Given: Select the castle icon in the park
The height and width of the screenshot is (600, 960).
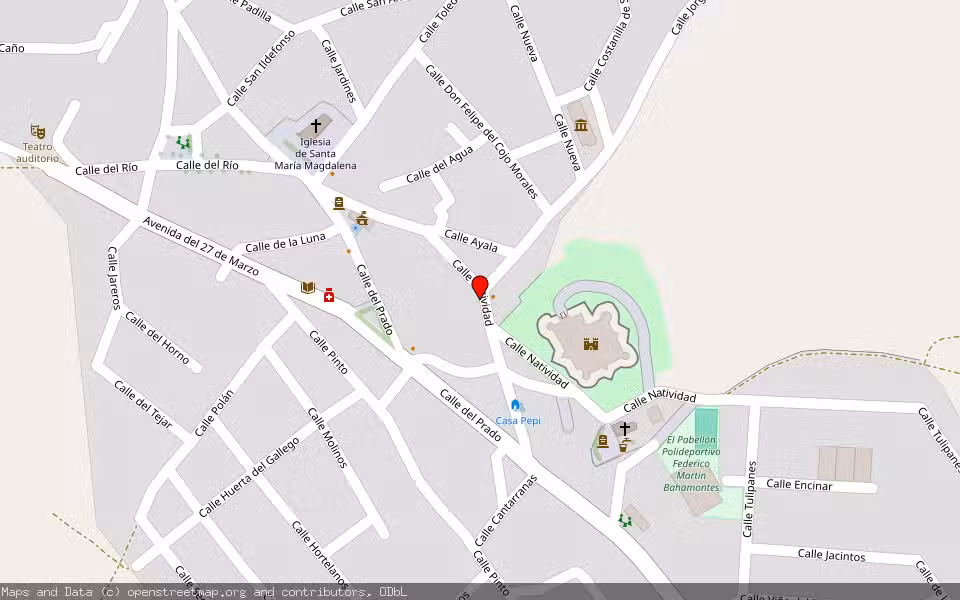Looking at the screenshot, I should pos(591,344).
